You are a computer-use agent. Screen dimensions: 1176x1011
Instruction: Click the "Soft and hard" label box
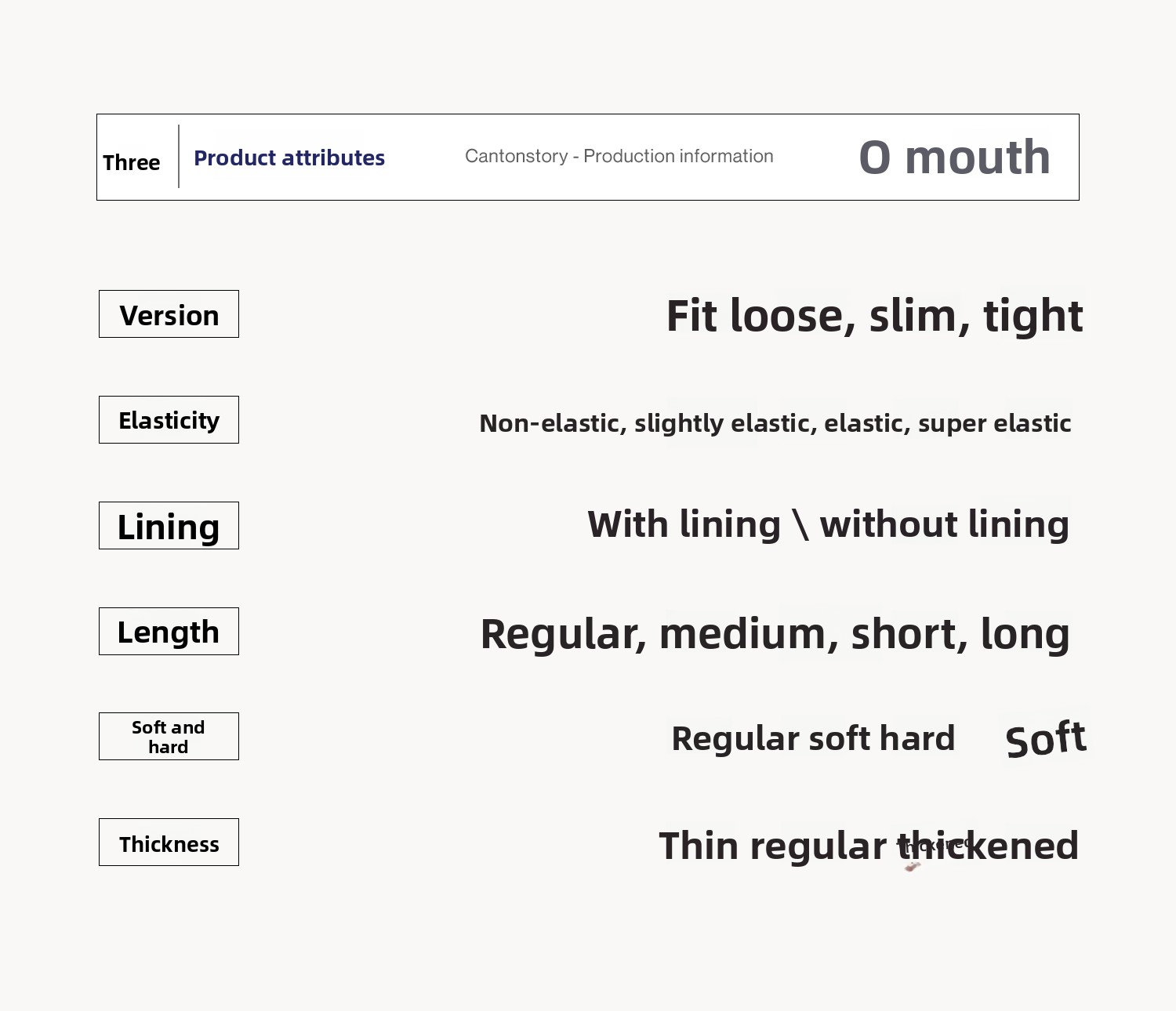(169, 737)
